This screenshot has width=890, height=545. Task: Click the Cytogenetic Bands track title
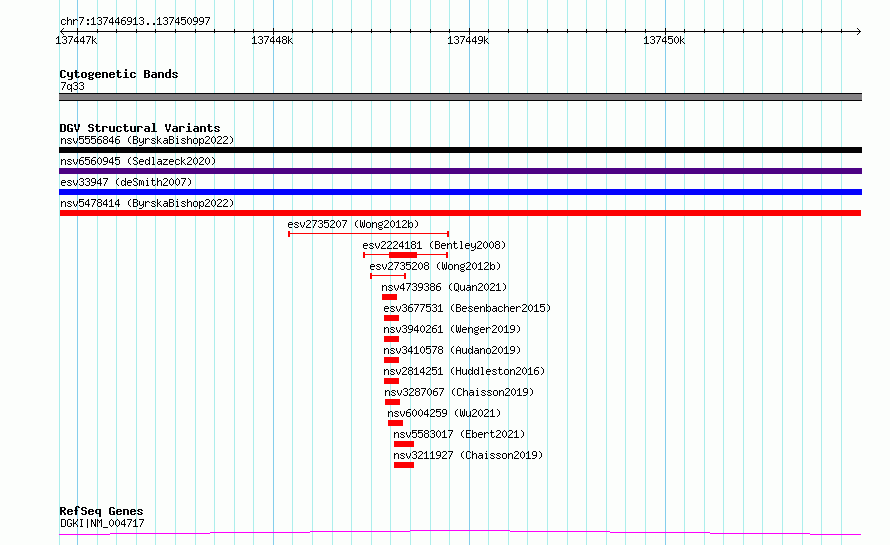tap(119, 74)
